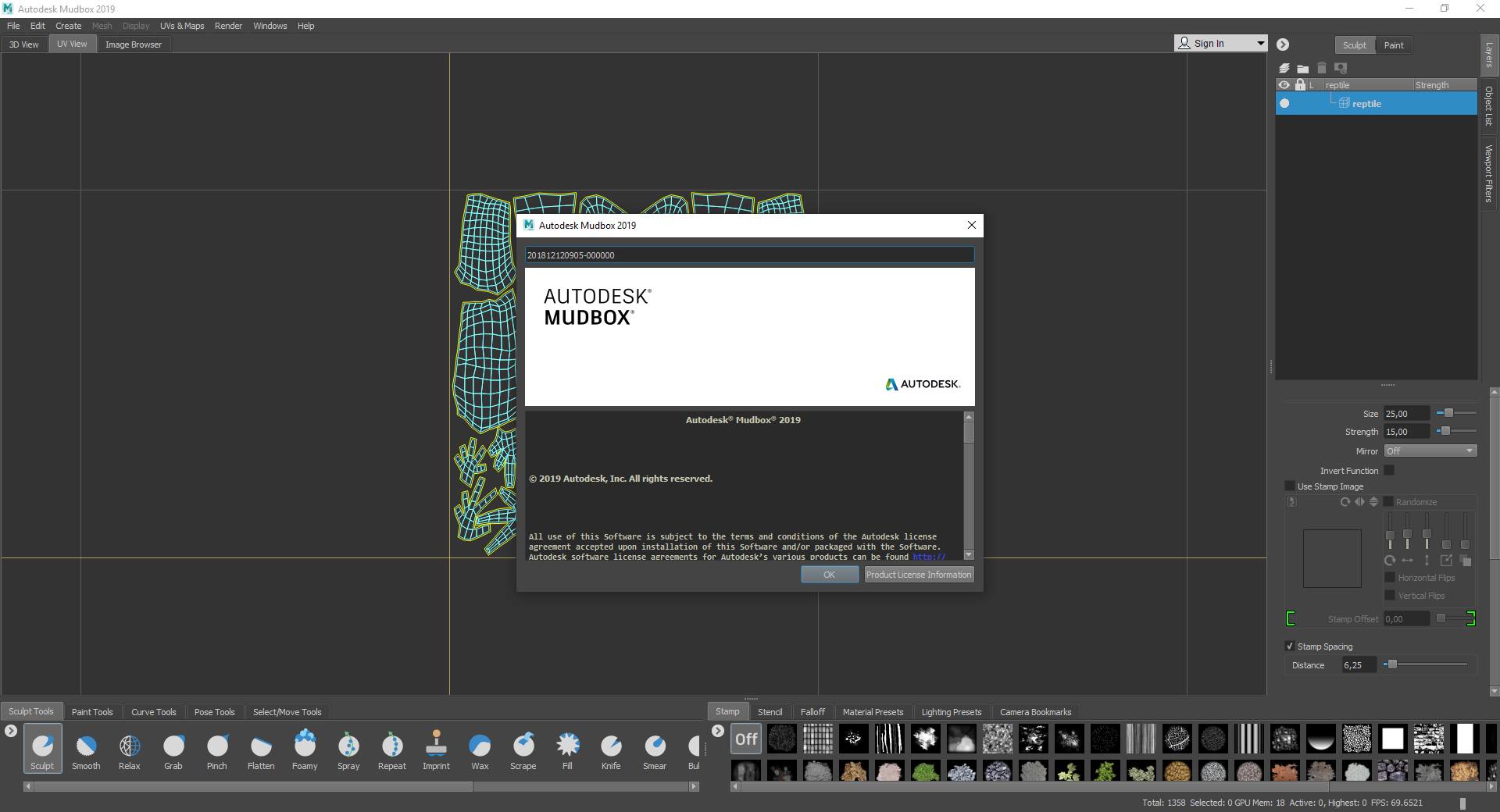Viewport: 1500px width, 812px height.
Task: Open the Stencil tab
Action: 770,711
